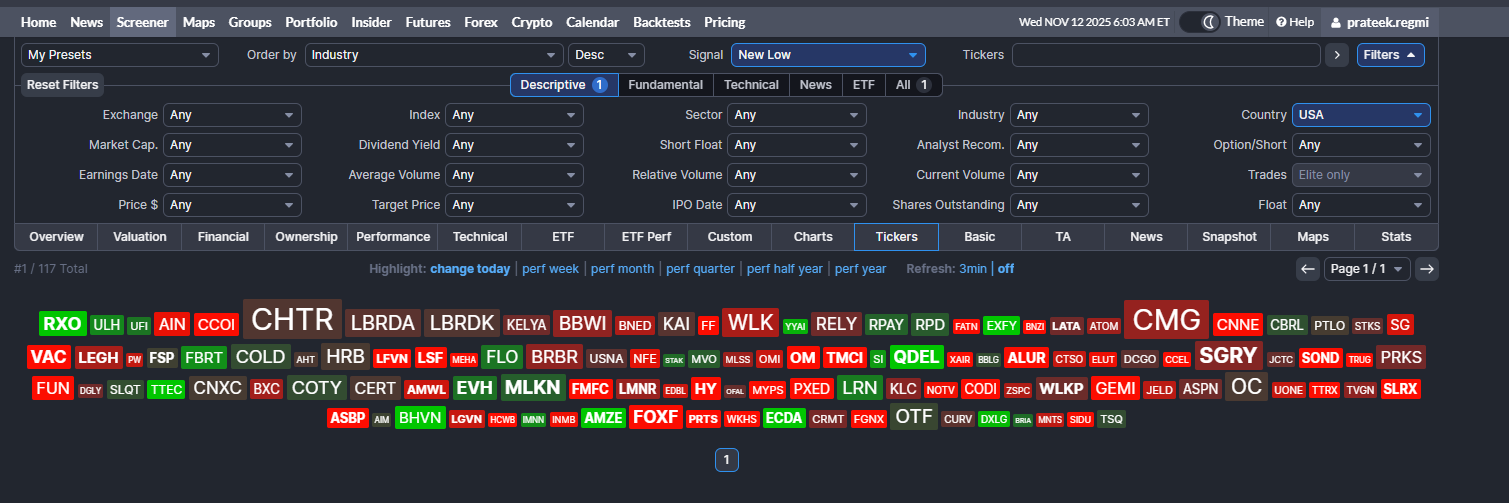The height and width of the screenshot is (503, 1509).
Task: Click the CHTR ticker tile
Action: (292, 320)
